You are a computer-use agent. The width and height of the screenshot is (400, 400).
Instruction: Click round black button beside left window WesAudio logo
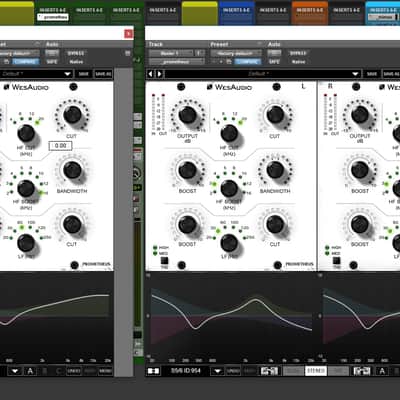[x=73, y=87]
